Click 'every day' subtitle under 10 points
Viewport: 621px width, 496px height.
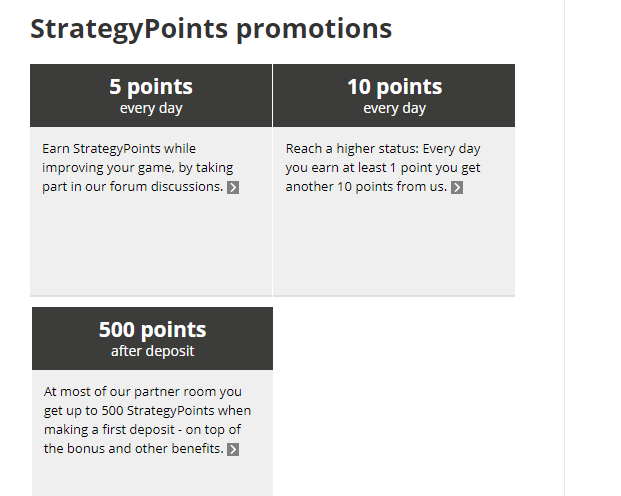(x=394, y=108)
